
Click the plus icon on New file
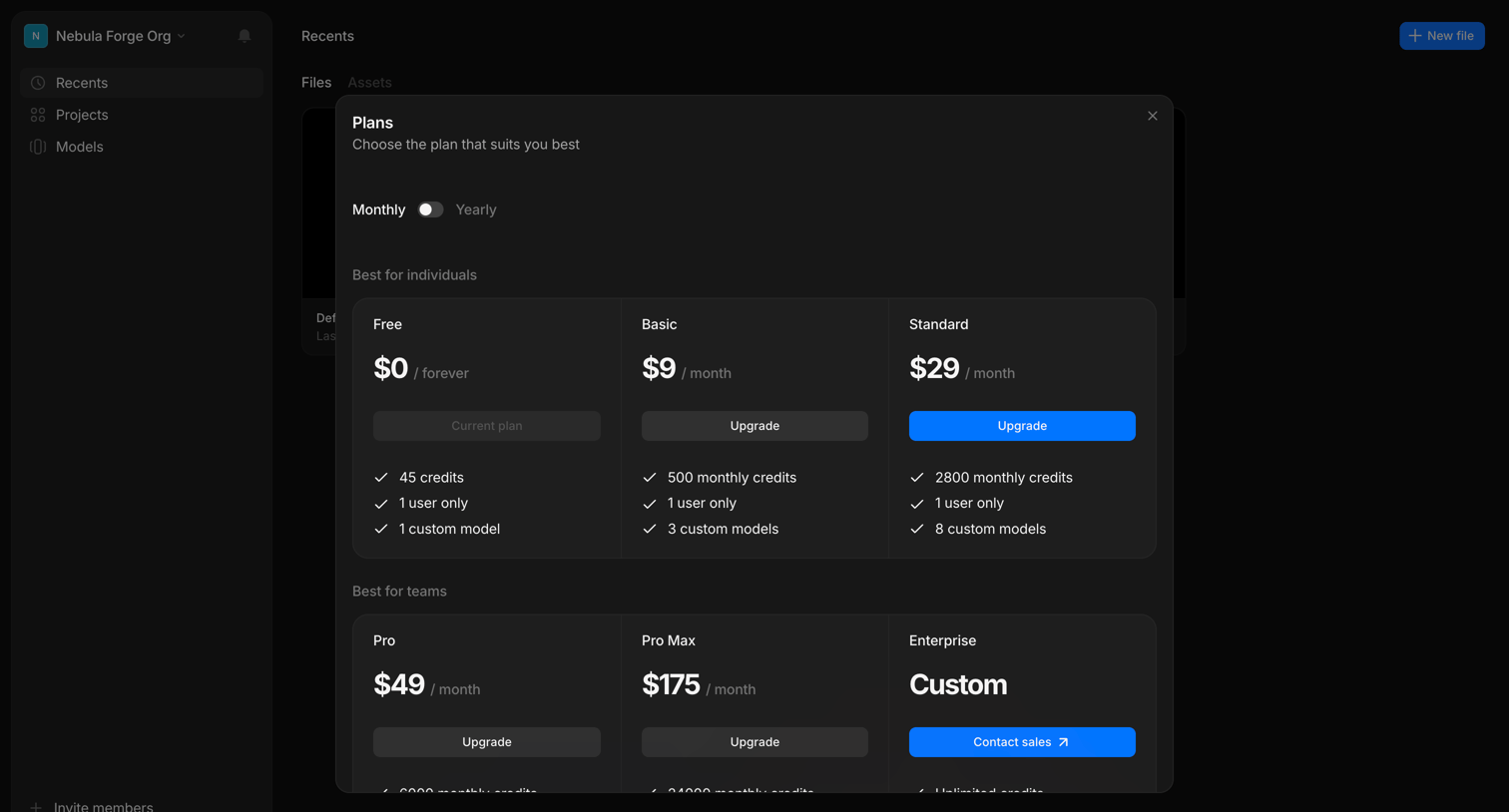pyautogui.click(x=1414, y=36)
